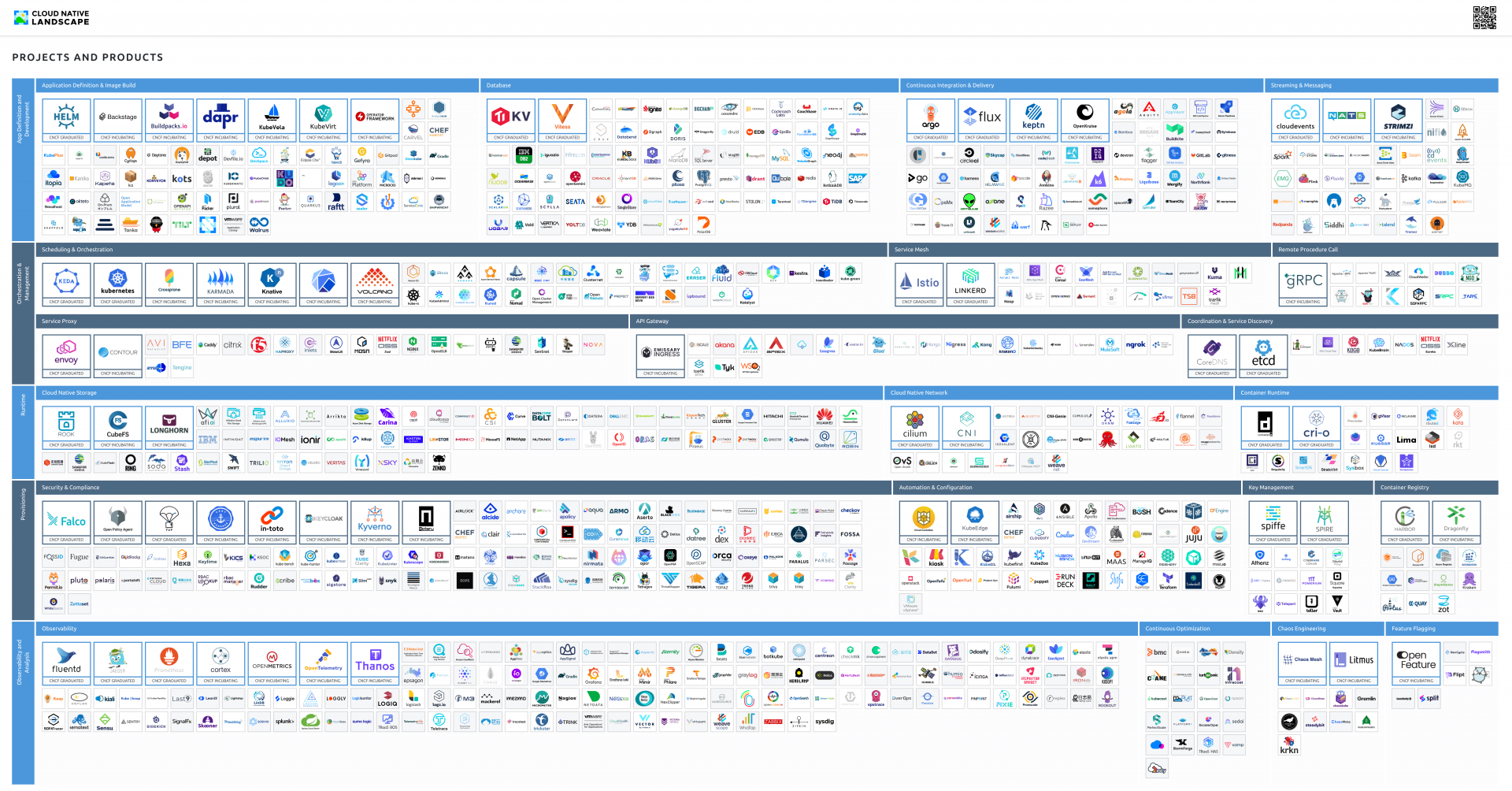Open the Prometheus project card

(x=169, y=663)
